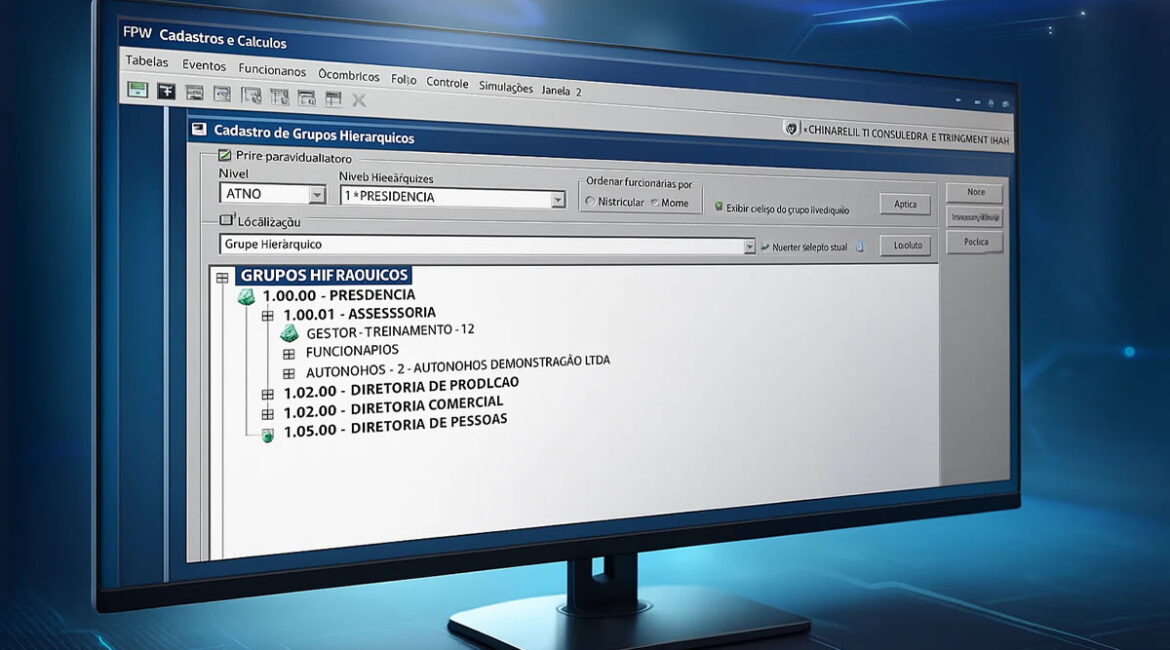
Task: Click the green shield icon beside DIRETORIA DE PESSOAS
Action: (267, 435)
